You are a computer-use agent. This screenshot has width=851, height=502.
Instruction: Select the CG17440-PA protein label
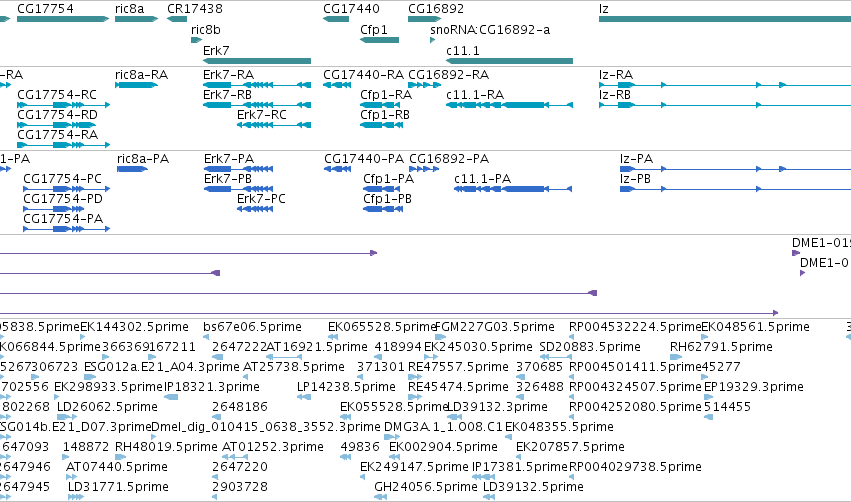[x=364, y=158]
